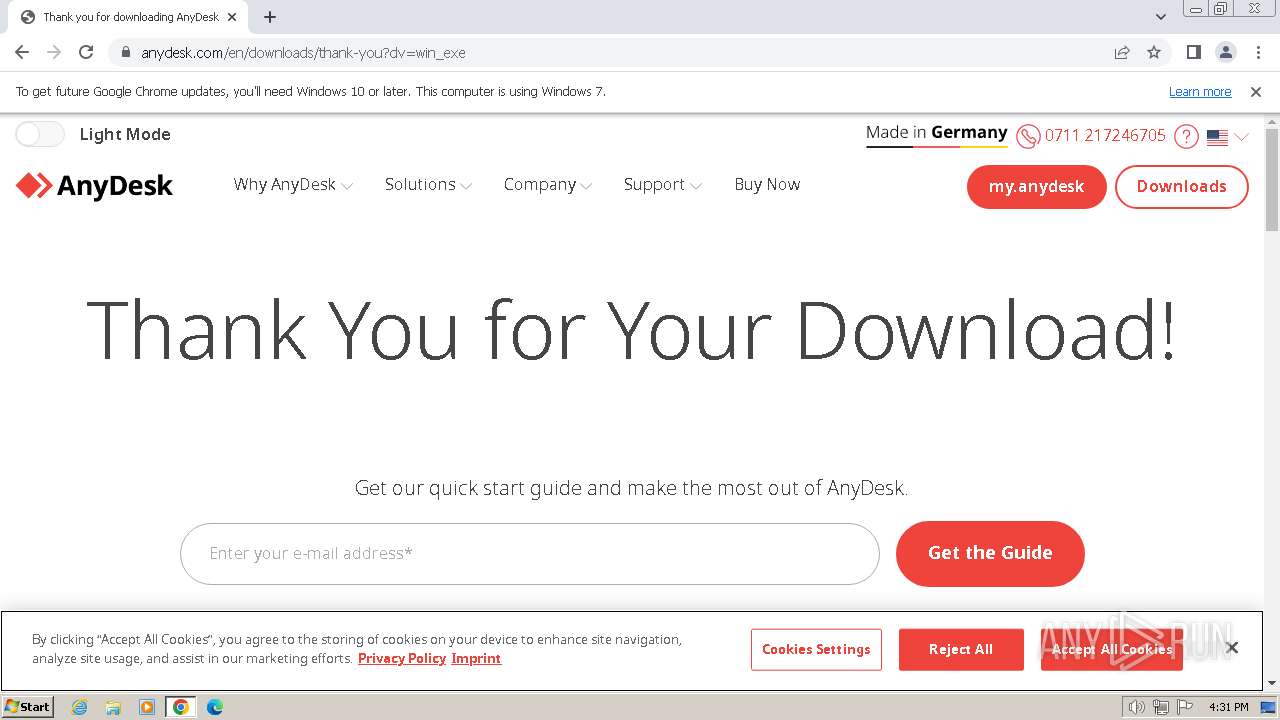Select the Thank you for downloading AnyDesk tab
Viewport: 1280px width, 720px height.
coord(129,17)
